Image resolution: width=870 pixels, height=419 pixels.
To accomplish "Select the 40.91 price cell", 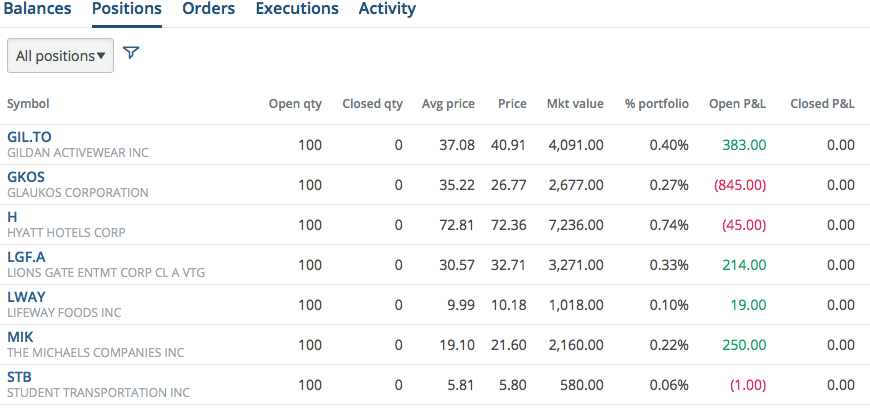I will point(509,145).
